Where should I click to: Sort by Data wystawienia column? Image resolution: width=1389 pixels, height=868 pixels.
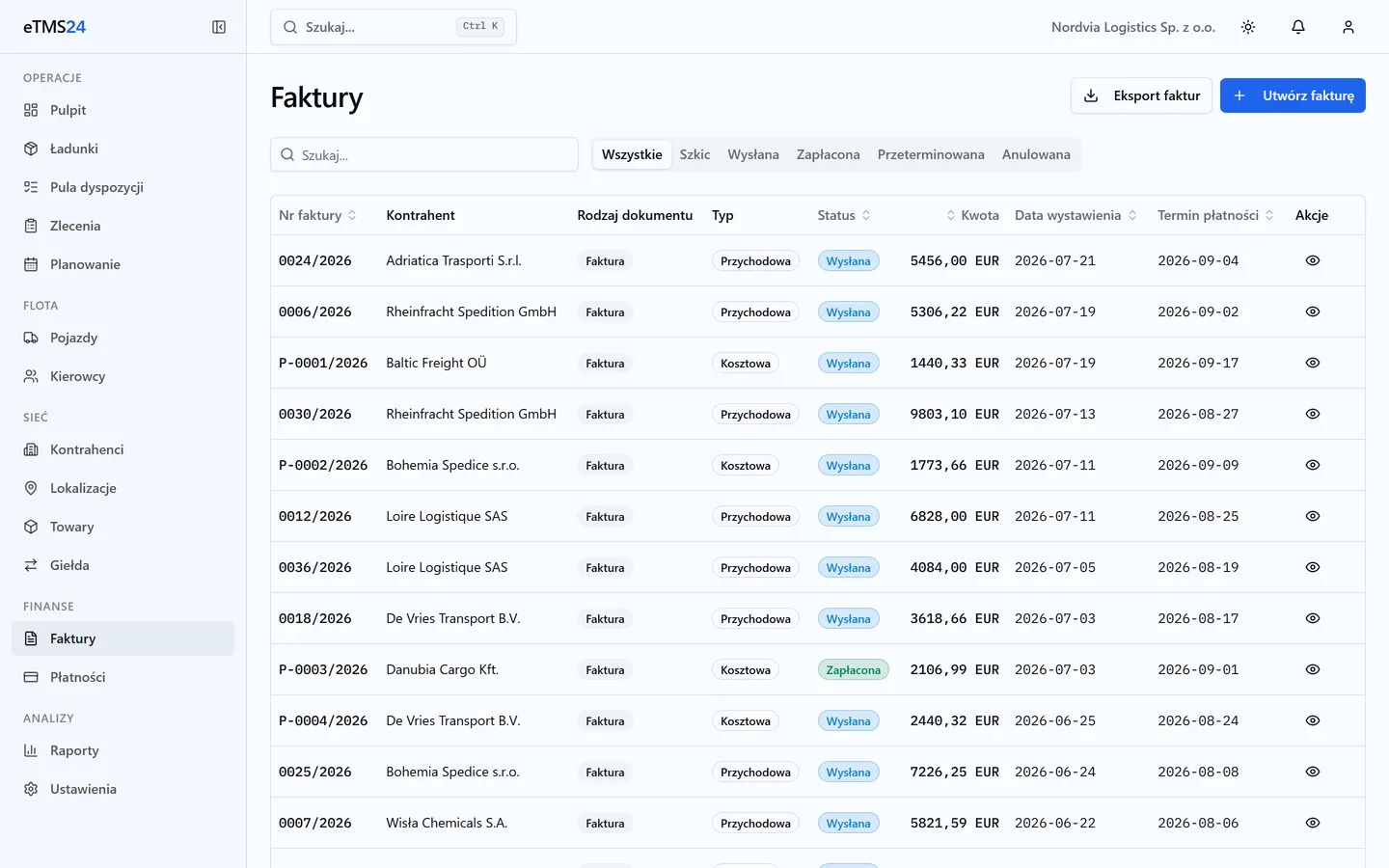pyautogui.click(x=1076, y=215)
